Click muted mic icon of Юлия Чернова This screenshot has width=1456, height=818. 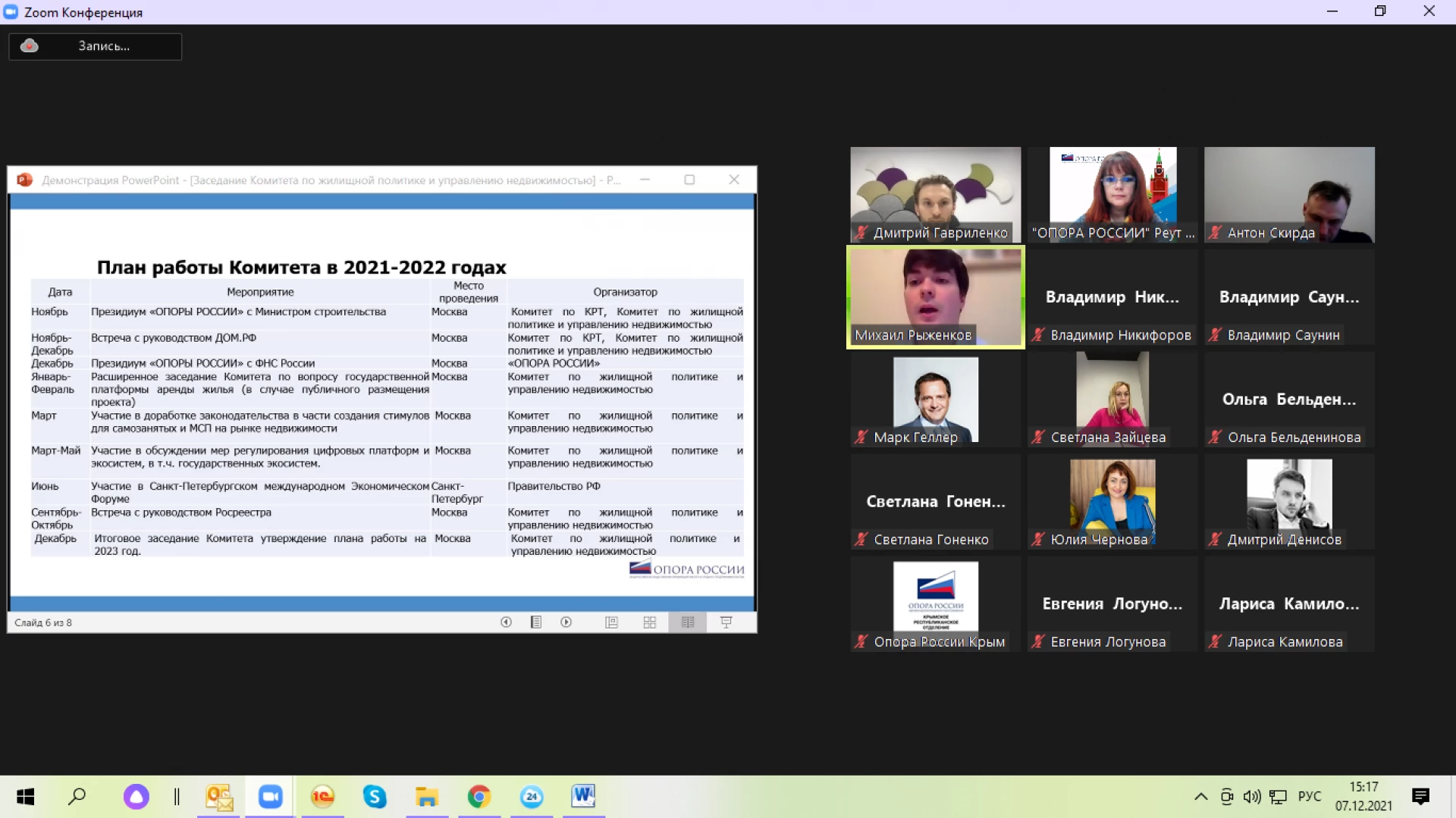point(1038,540)
